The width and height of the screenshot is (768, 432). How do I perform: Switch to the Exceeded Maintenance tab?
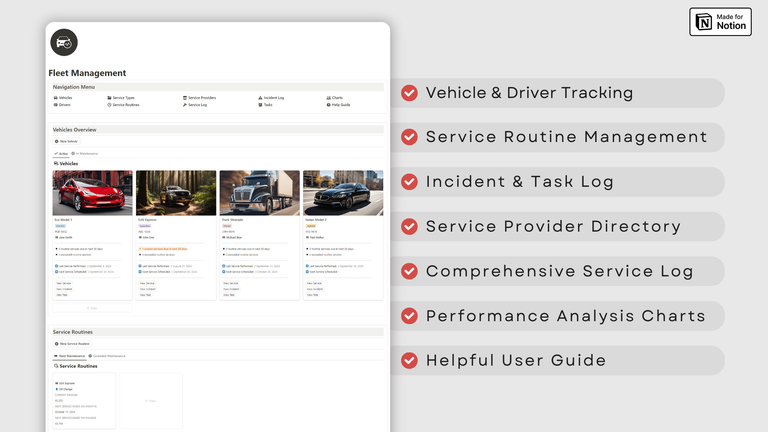click(114, 355)
